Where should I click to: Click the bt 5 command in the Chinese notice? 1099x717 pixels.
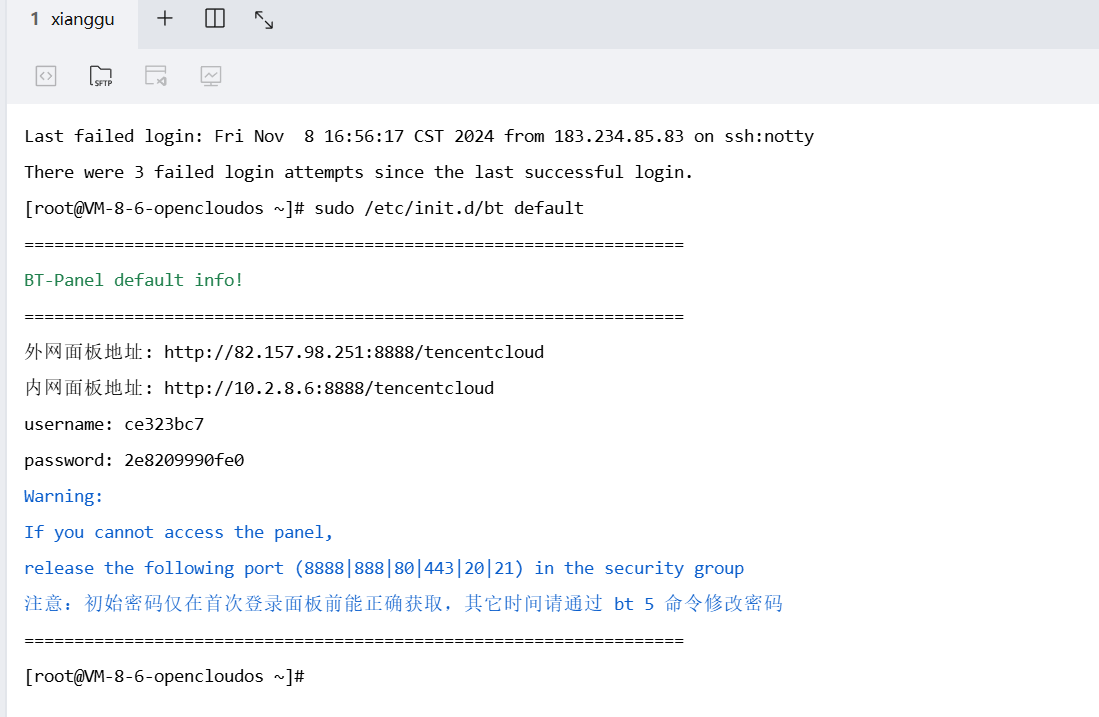tap(634, 604)
